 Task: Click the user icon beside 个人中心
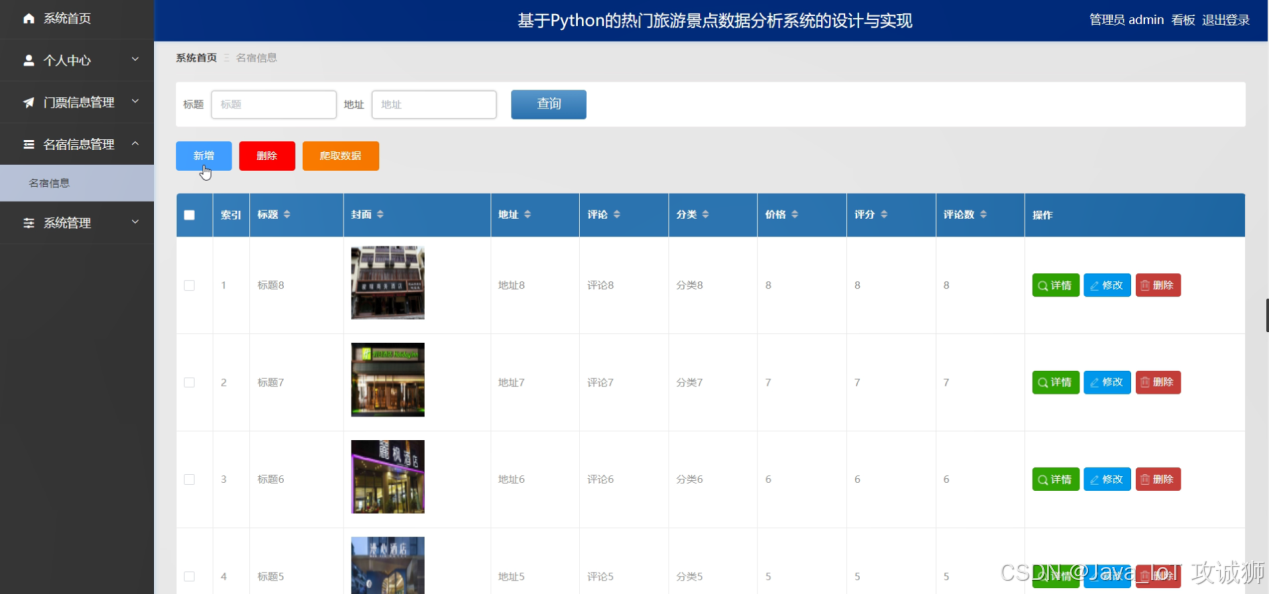29,61
